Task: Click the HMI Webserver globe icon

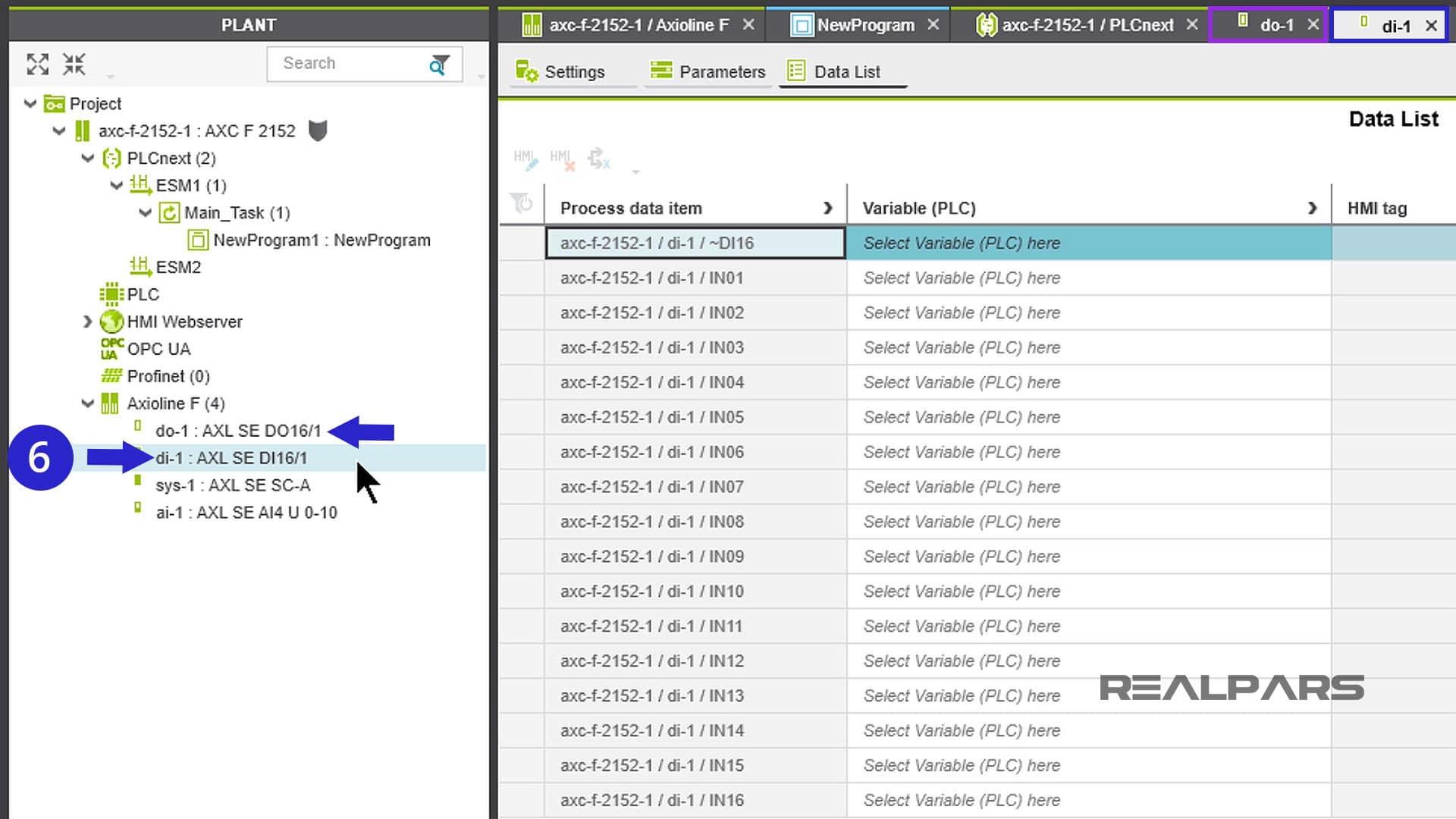Action: pos(111,322)
